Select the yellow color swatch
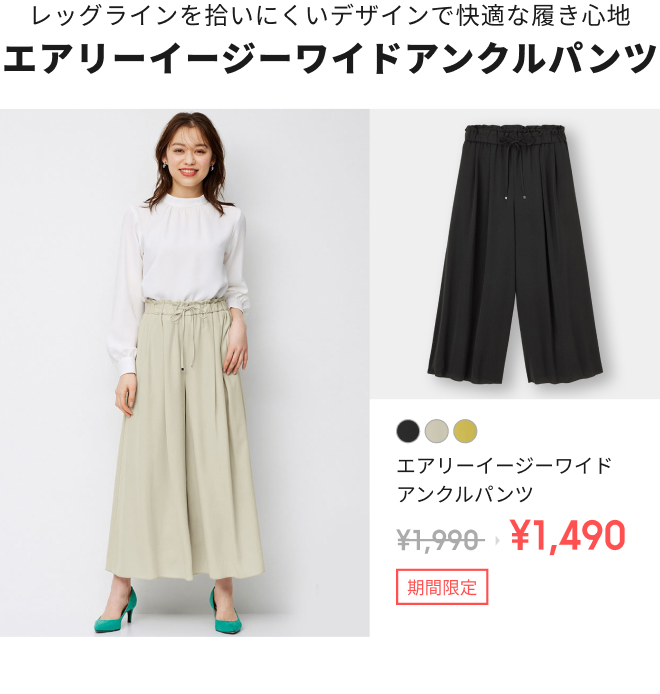660x694 pixels. coord(465,431)
